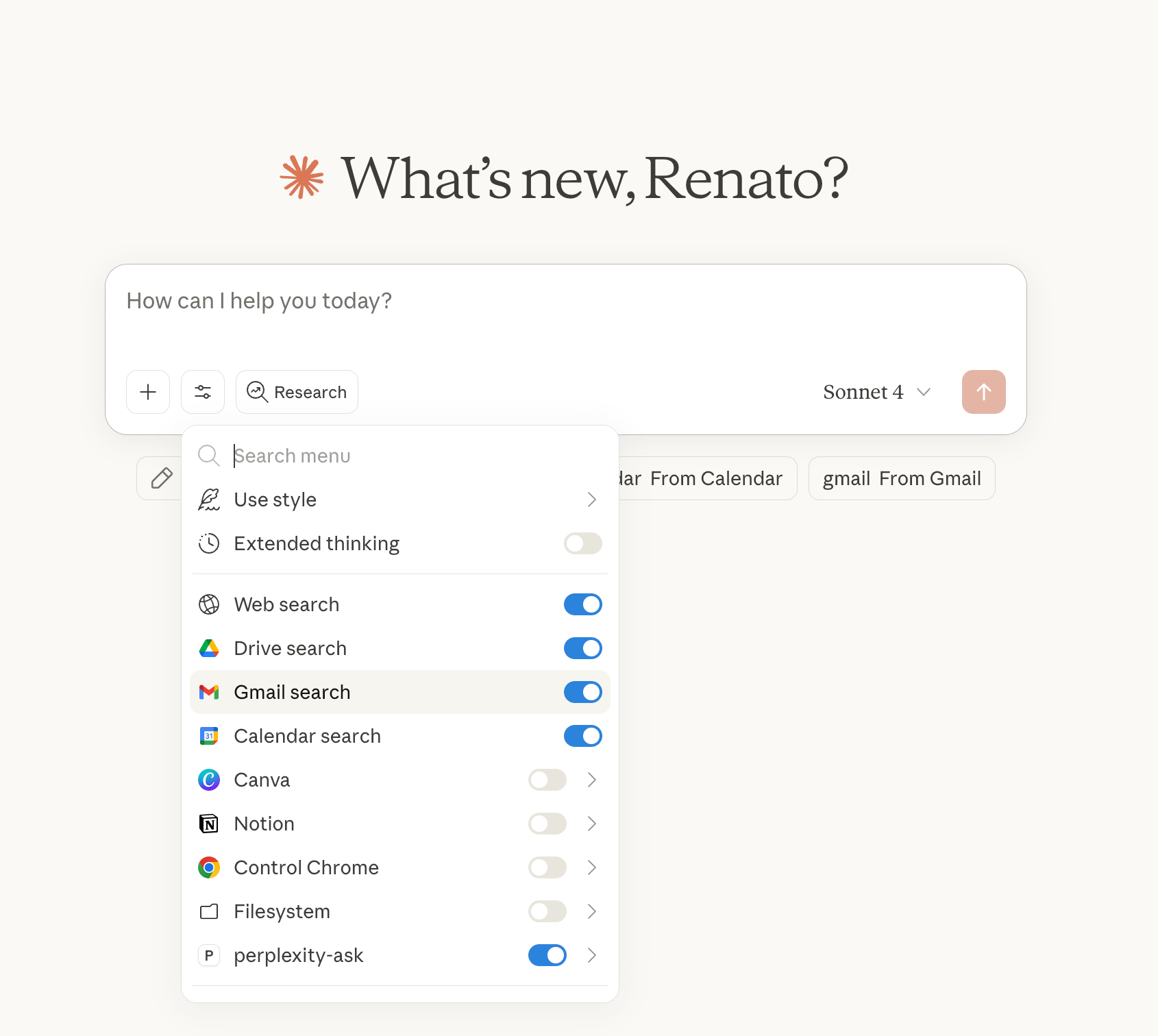Click the send message arrow button

pyautogui.click(x=984, y=392)
